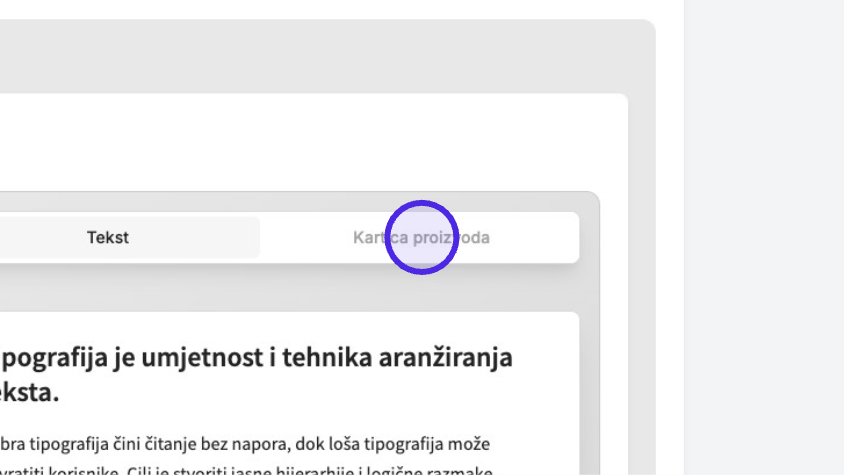Click the word 'aranžiranja' in the heading
Image resolution: width=844 pixels, height=475 pixels.
446,358
